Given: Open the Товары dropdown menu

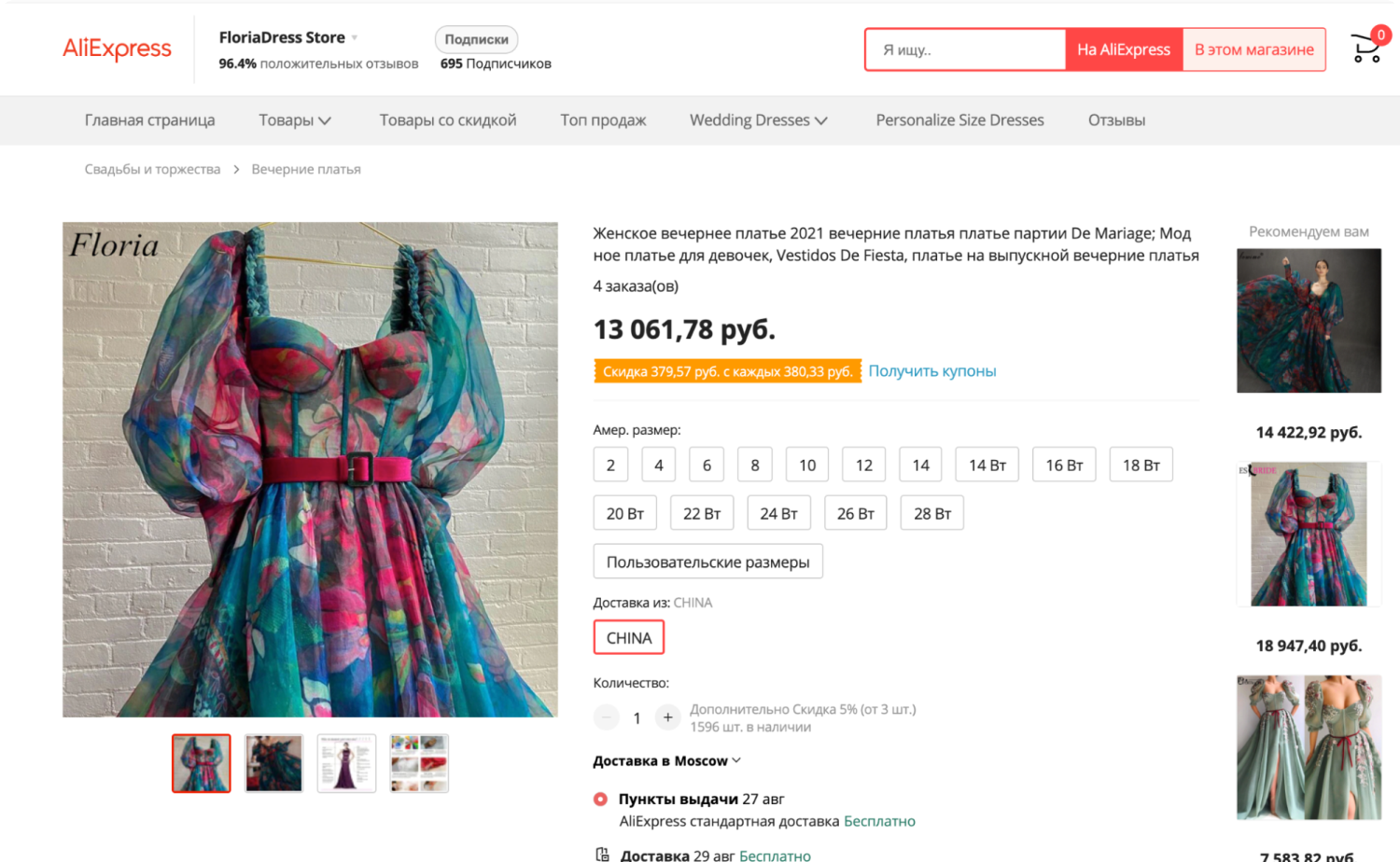Looking at the screenshot, I should [x=295, y=120].
